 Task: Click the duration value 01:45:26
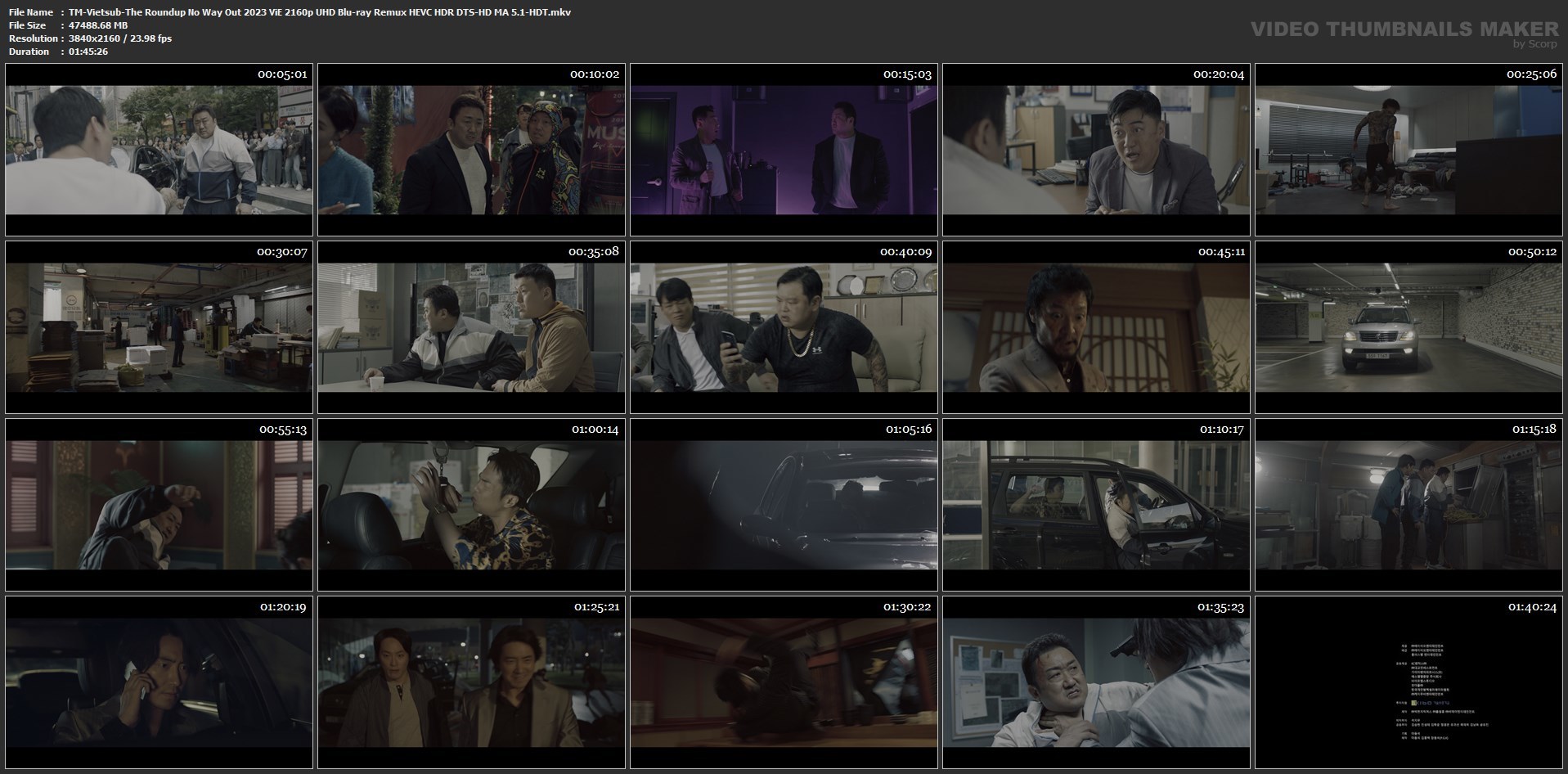[88, 52]
